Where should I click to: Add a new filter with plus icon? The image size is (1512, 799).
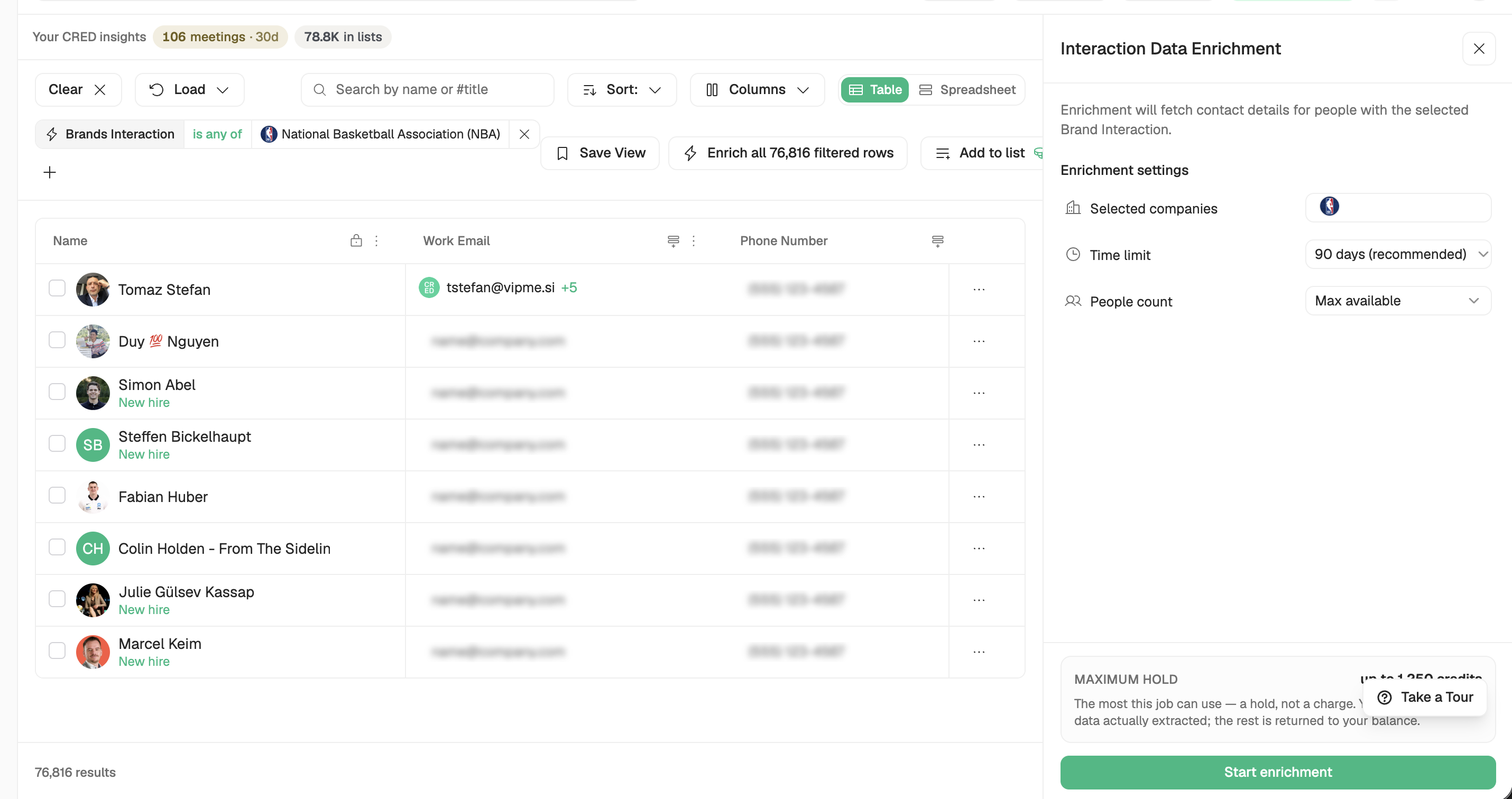coord(50,172)
